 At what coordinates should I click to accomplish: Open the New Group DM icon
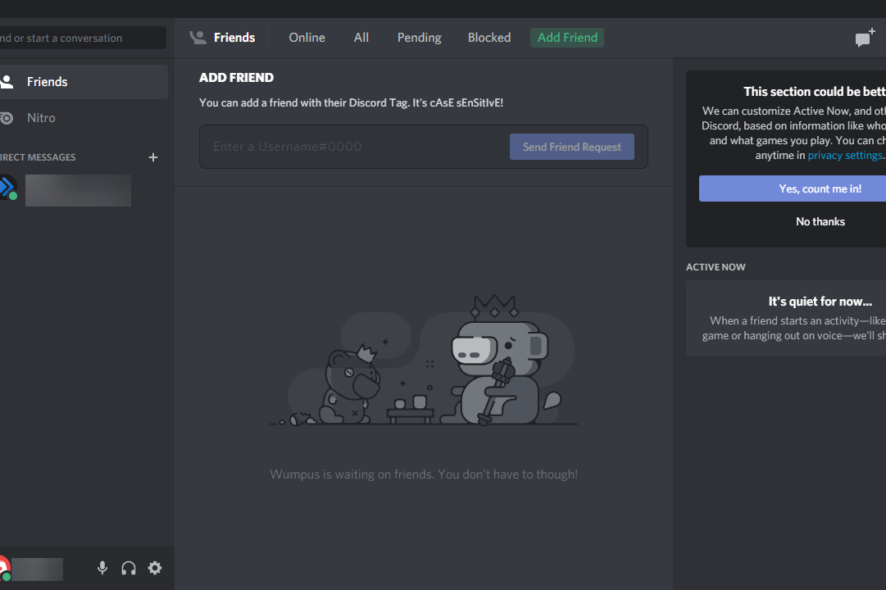point(865,38)
